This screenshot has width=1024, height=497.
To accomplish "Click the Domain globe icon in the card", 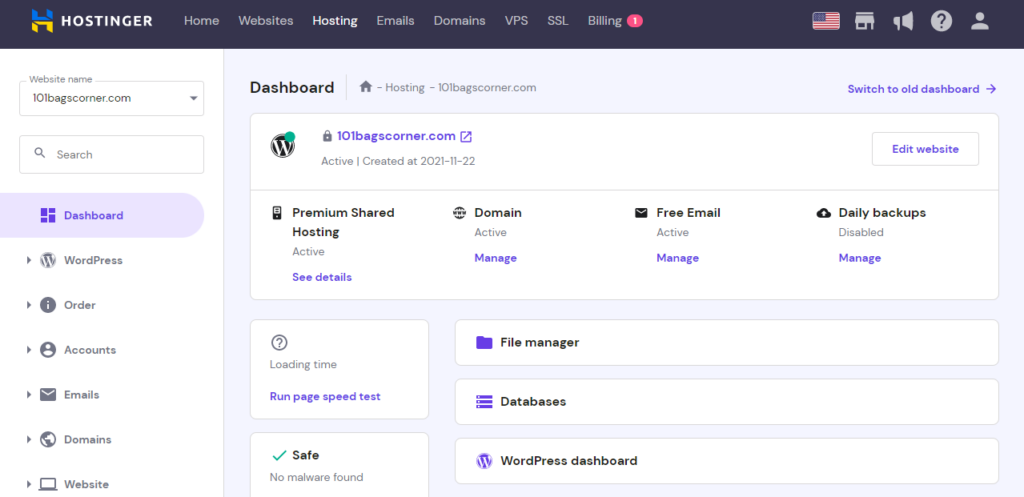I will coord(460,213).
